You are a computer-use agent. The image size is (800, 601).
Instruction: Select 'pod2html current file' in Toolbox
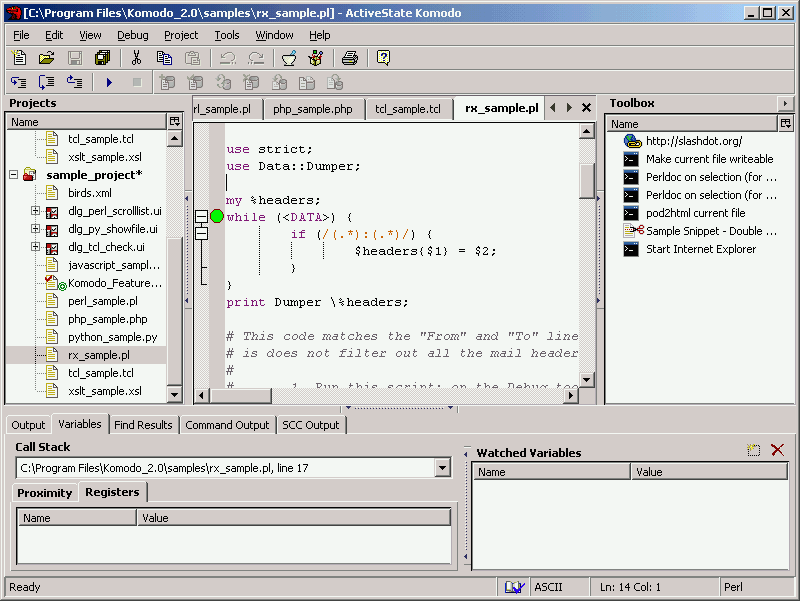coord(695,213)
